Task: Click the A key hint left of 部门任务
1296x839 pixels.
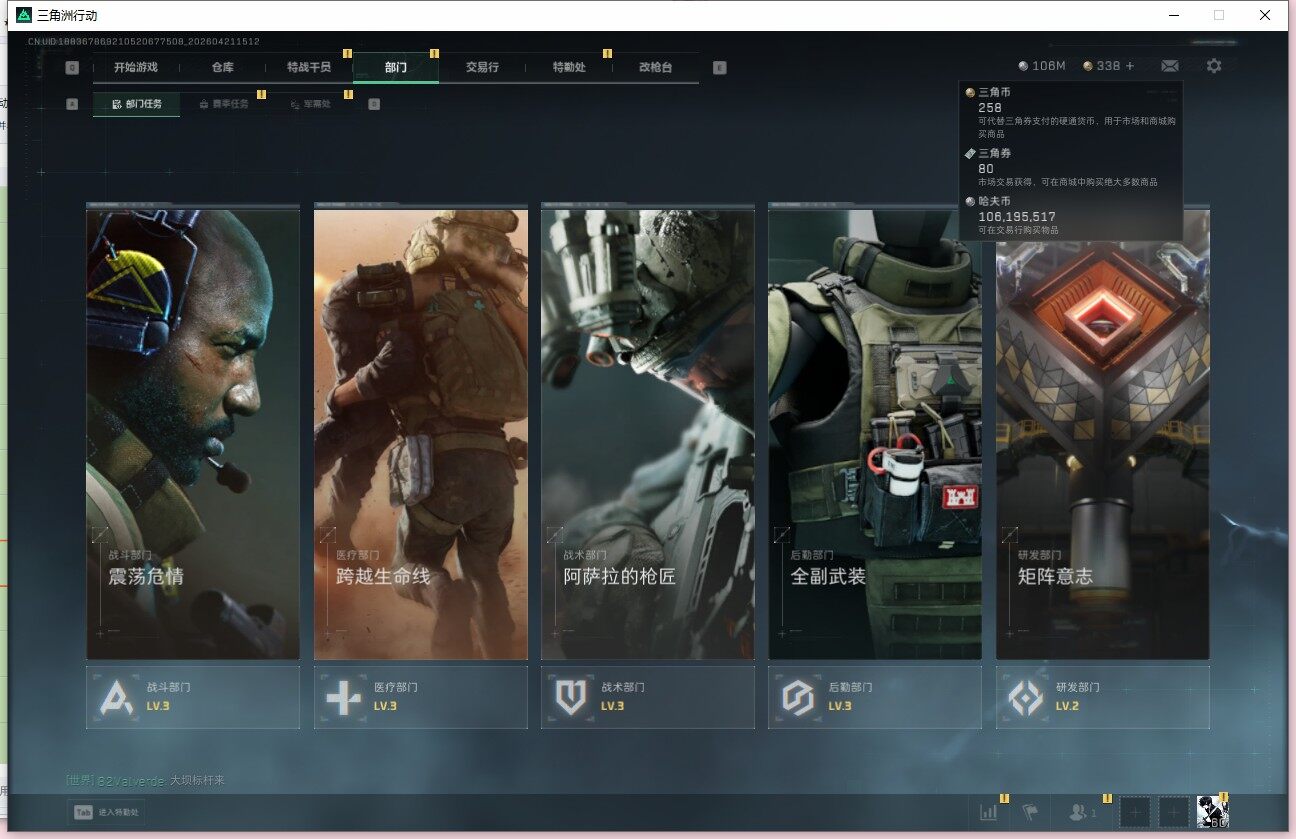Action: coord(72,103)
